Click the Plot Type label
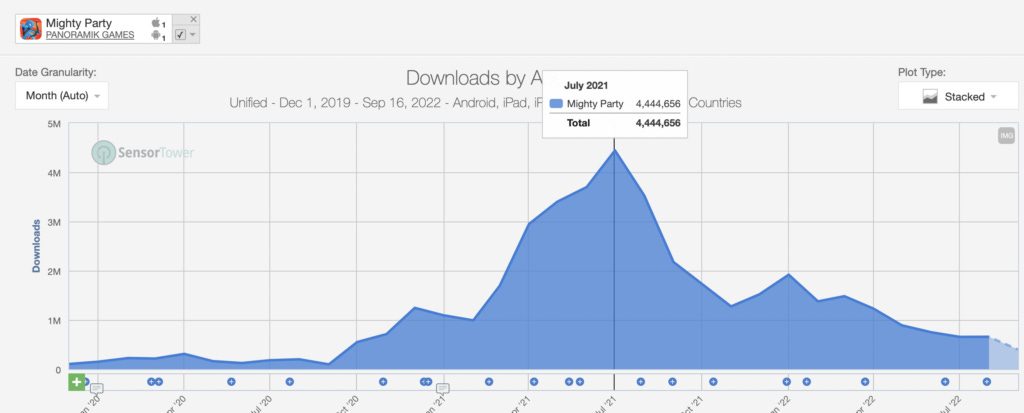This screenshot has width=1024, height=413. point(922,73)
